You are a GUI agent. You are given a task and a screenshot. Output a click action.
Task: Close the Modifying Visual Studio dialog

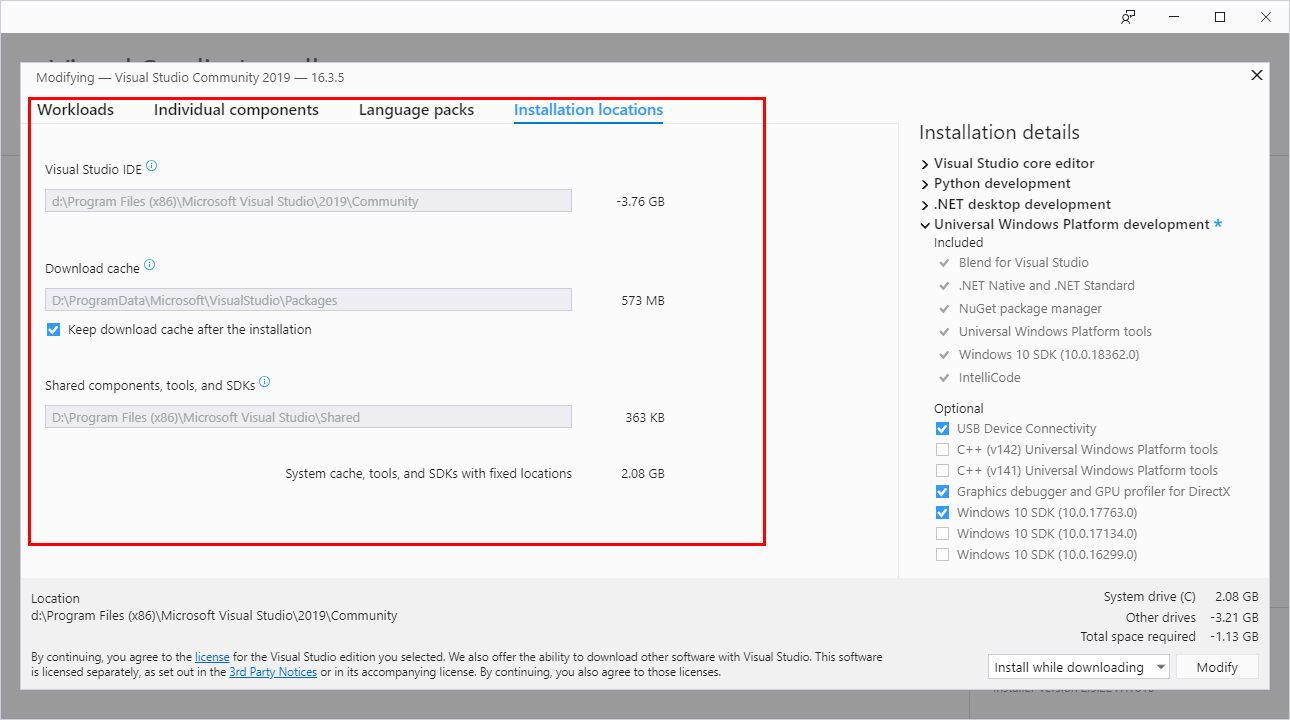[x=1257, y=75]
